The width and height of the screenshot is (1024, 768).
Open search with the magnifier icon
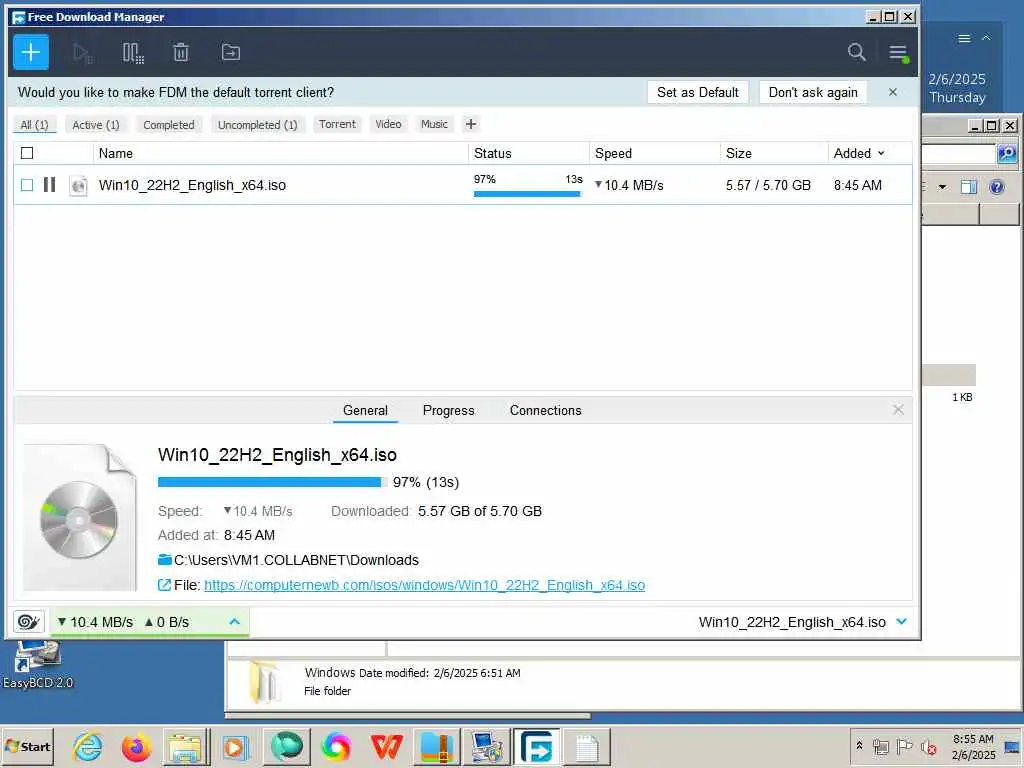857,52
